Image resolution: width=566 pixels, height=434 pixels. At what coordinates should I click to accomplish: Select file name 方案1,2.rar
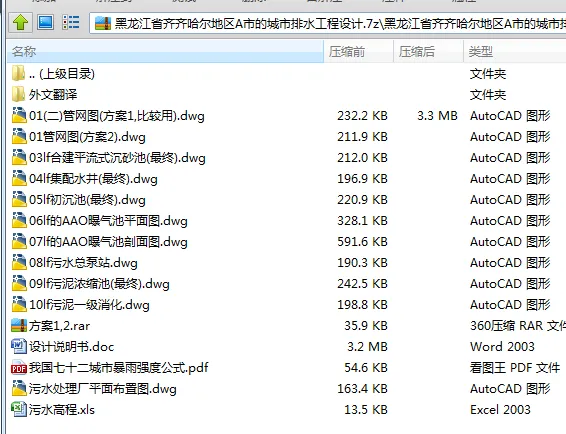pyautogui.click(x=59, y=326)
